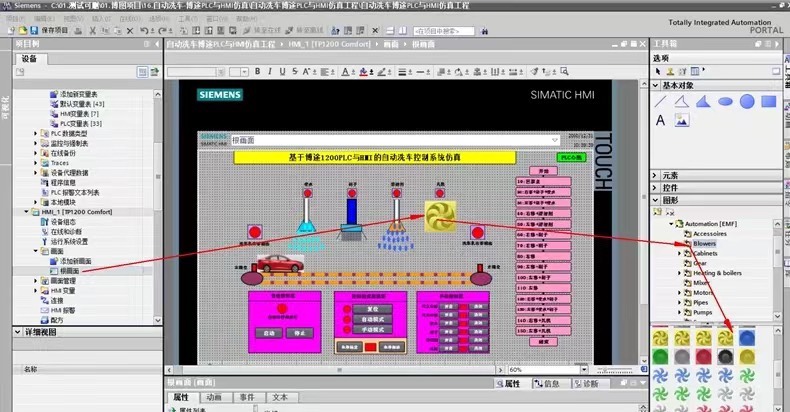Screen dimensions: 790x412
Task: Expand the Pumps graphics folder
Action: (x=679, y=312)
